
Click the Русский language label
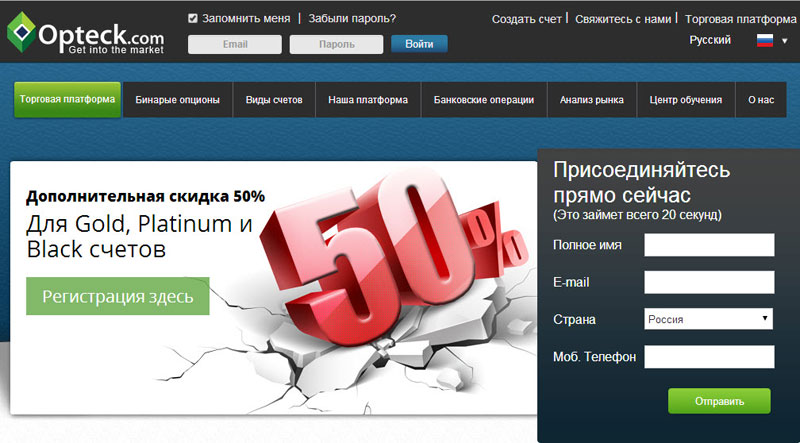pyautogui.click(x=710, y=40)
